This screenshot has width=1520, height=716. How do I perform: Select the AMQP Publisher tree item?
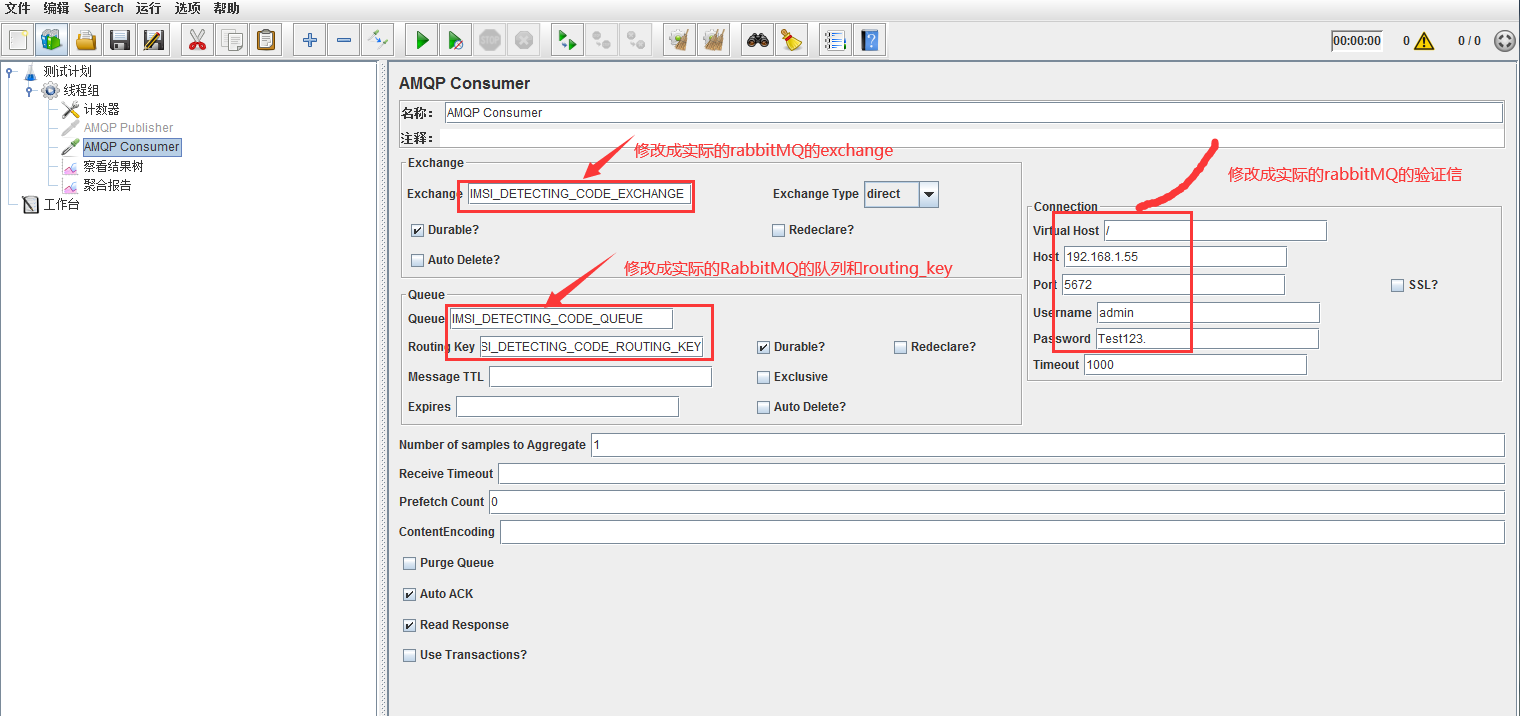[x=130, y=127]
